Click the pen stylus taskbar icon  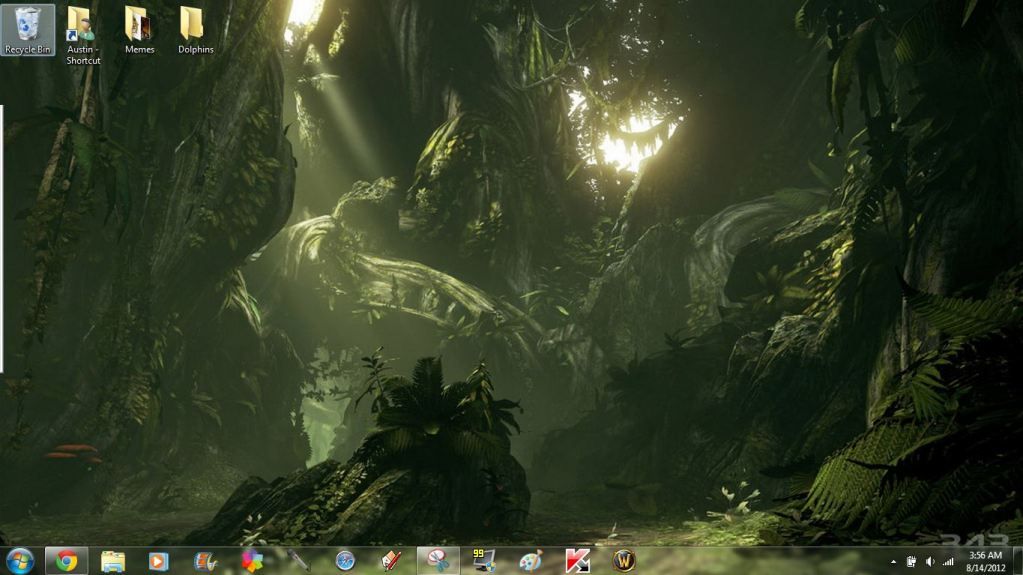pos(298,561)
